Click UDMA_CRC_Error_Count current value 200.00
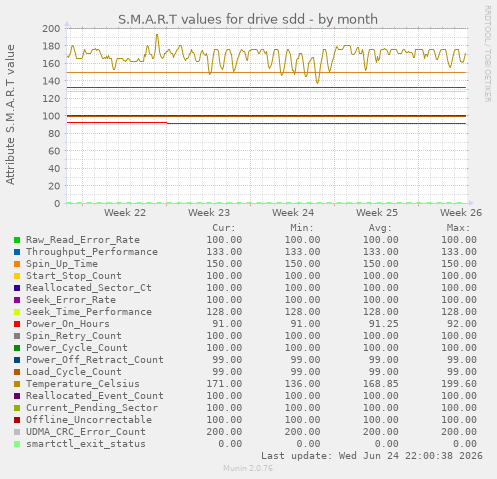Viewport: 497px width, 479px height. (224, 432)
